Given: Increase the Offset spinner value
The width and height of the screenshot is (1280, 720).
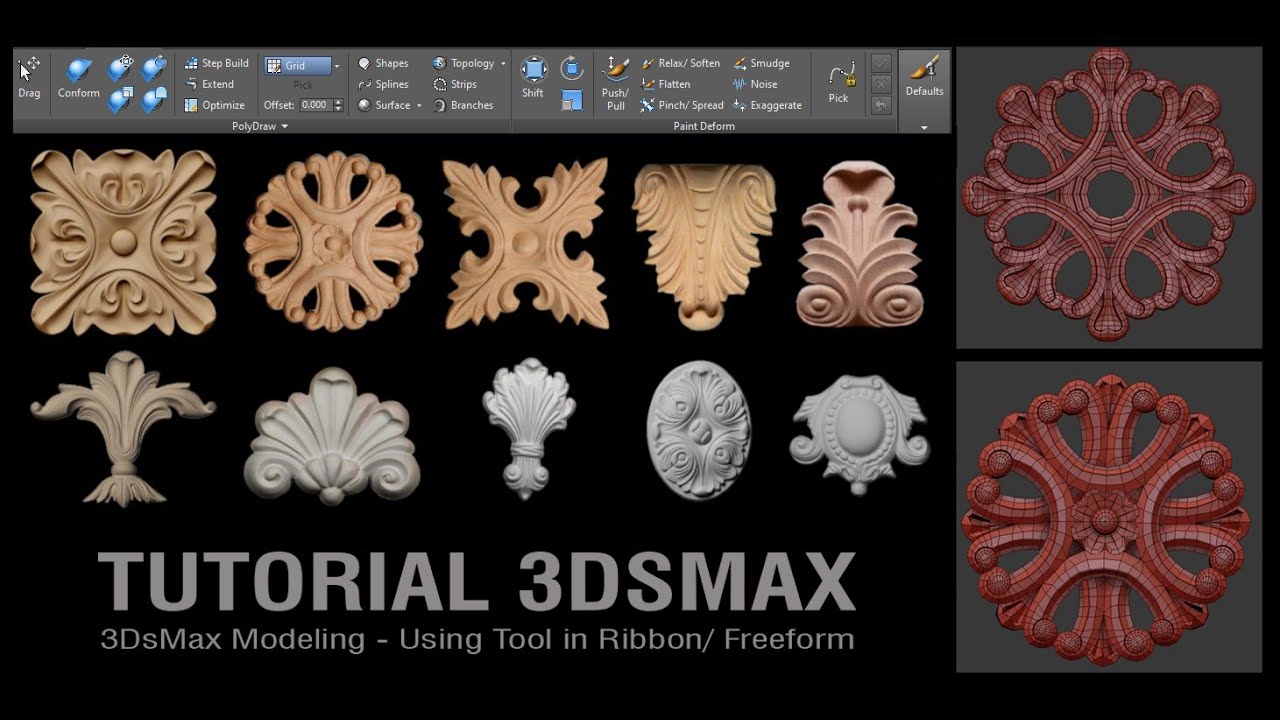Looking at the screenshot, I should point(338,102).
